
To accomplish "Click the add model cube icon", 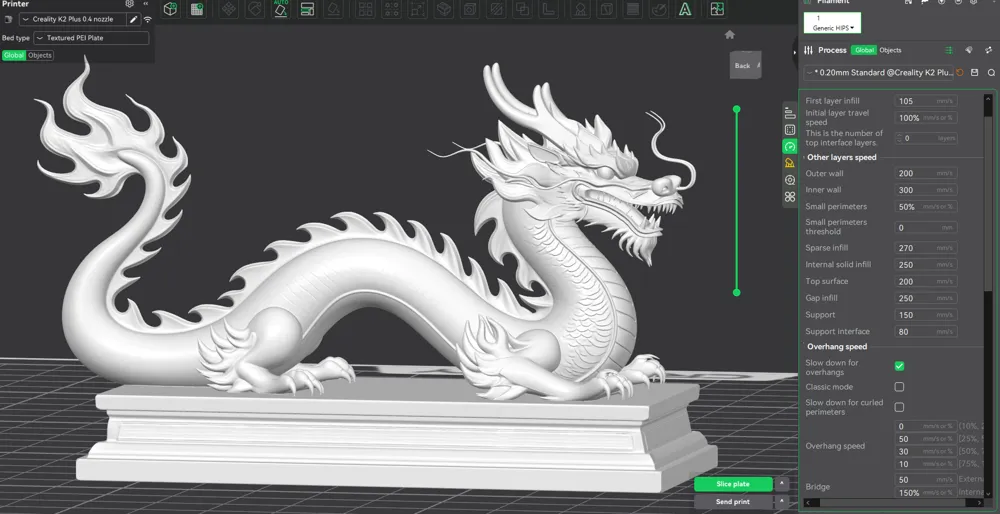I will [170, 9].
